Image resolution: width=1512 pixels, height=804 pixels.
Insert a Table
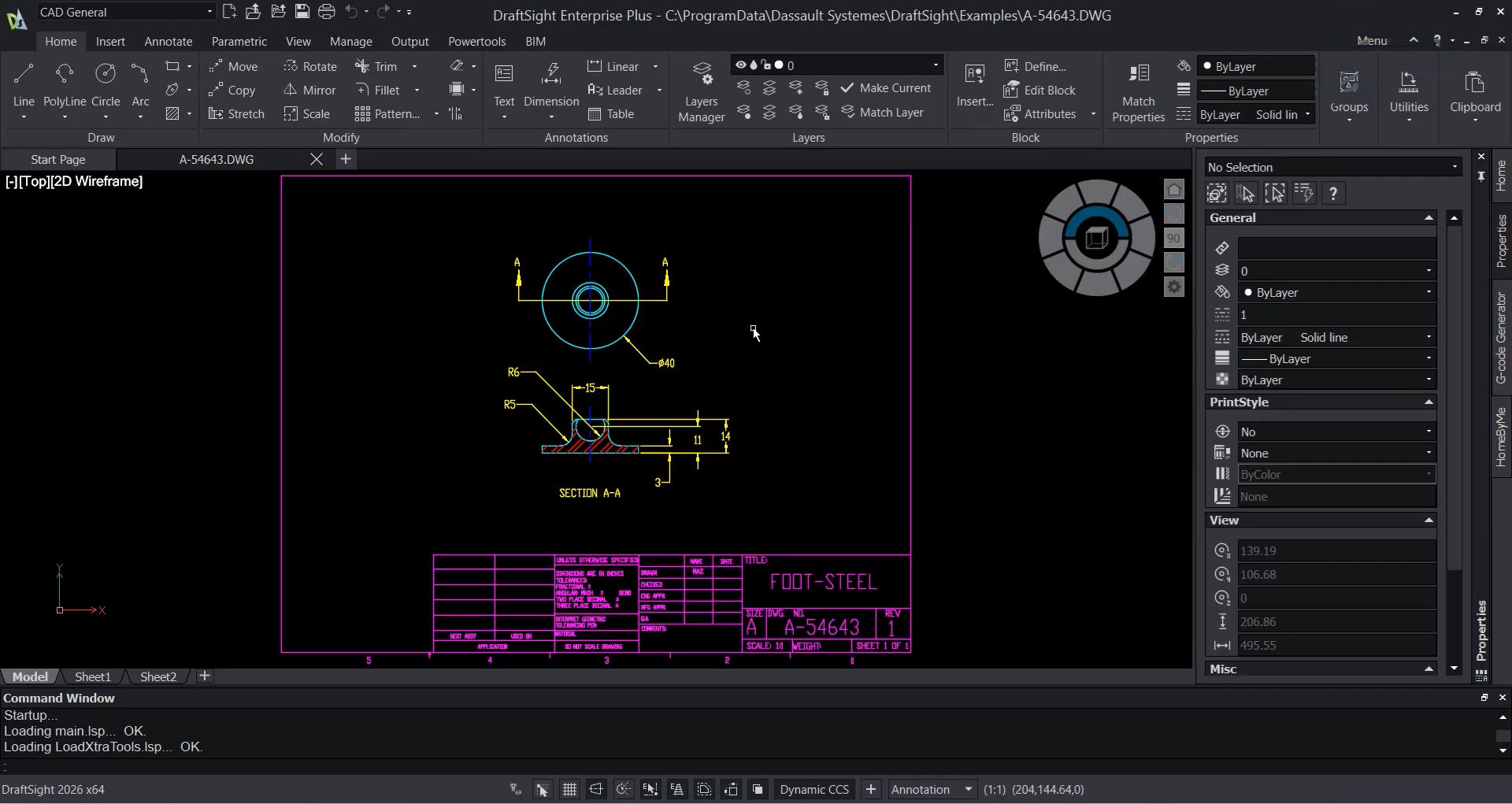(x=611, y=114)
